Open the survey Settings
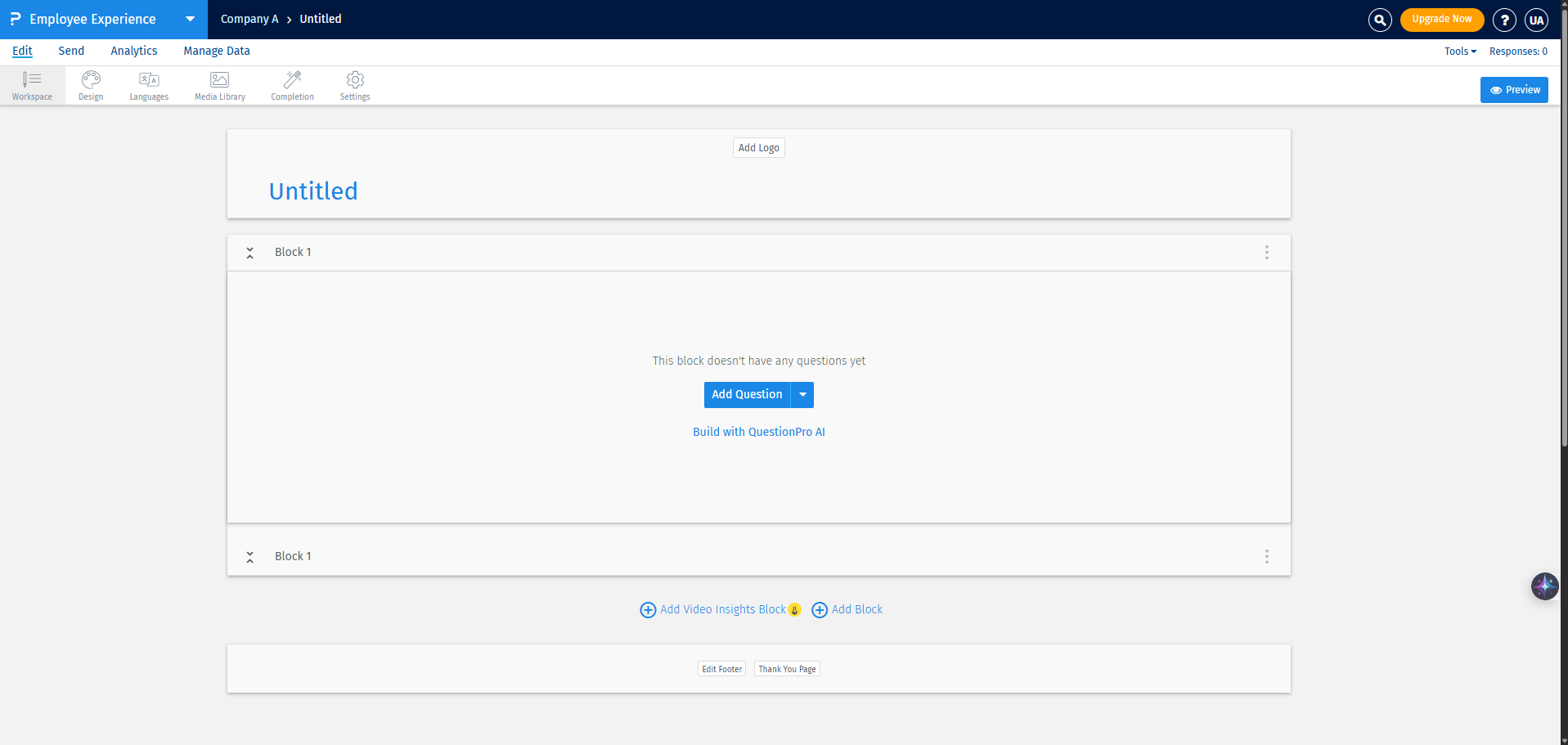1568x745 pixels. [354, 85]
